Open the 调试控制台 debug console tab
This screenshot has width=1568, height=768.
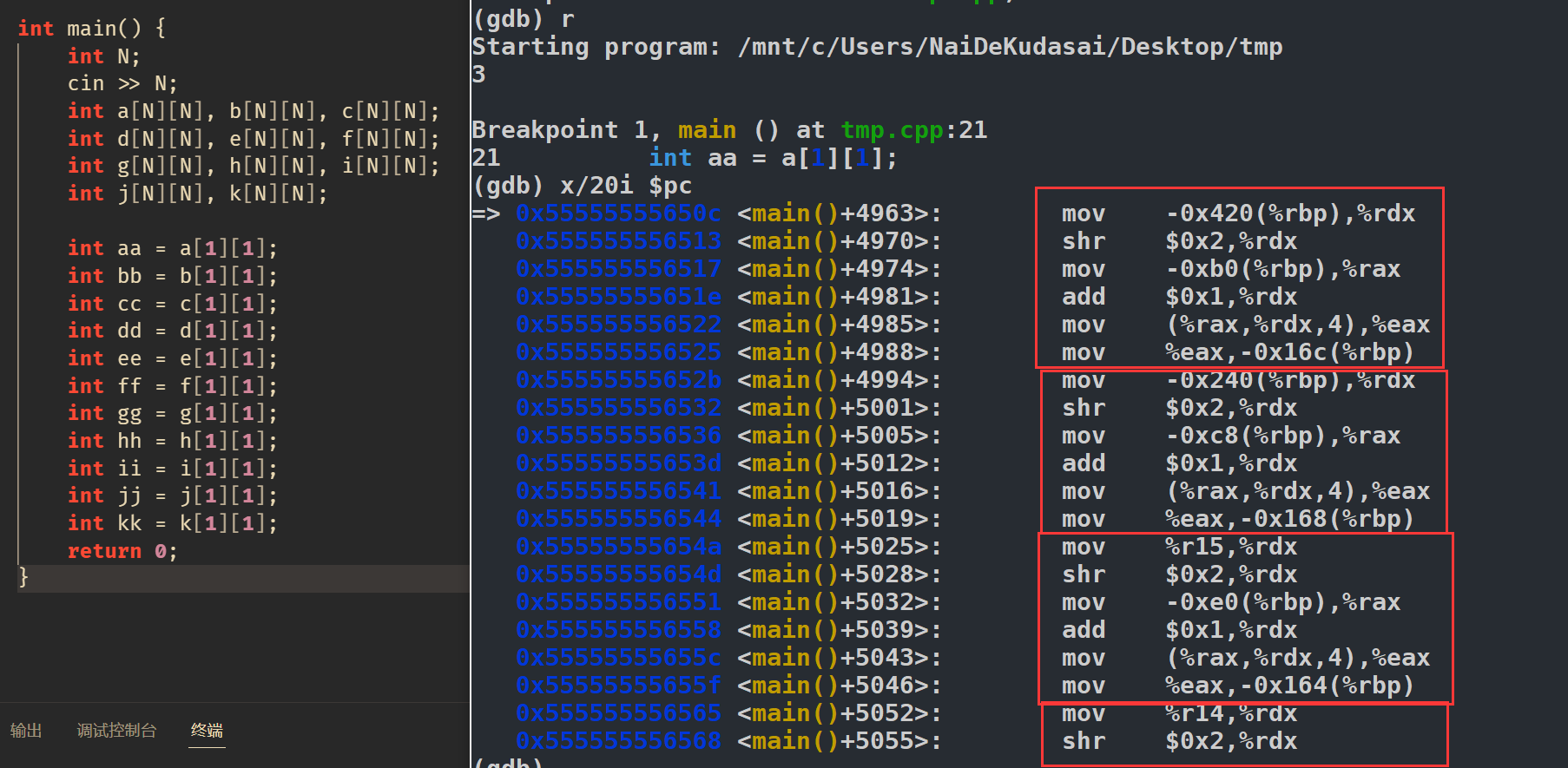[x=116, y=731]
